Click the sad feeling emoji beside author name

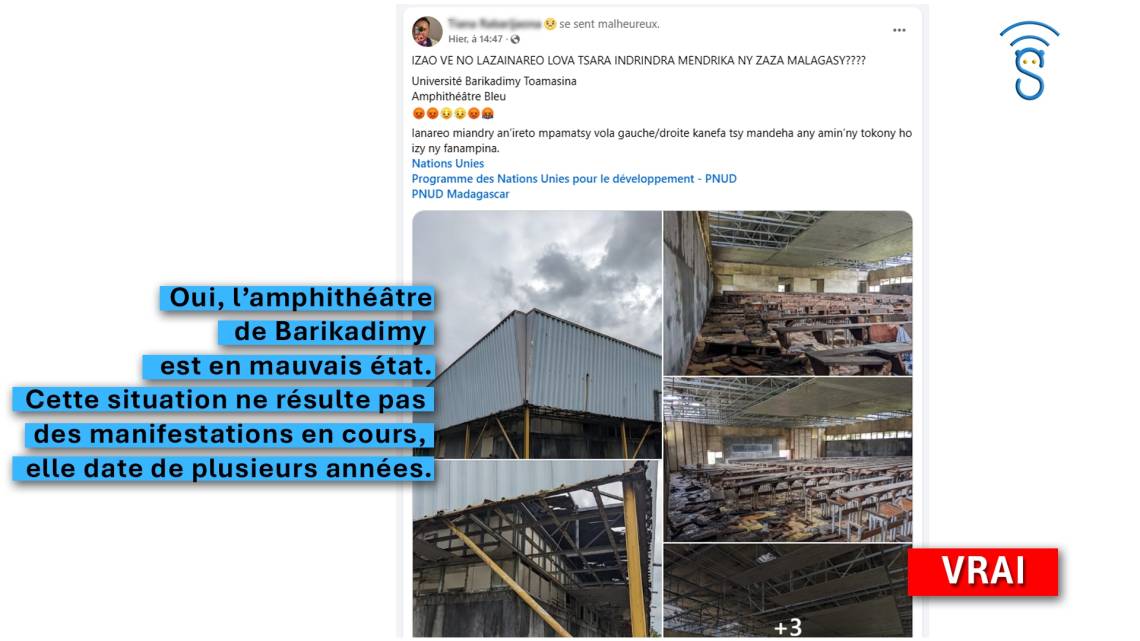tap(550, 24)
